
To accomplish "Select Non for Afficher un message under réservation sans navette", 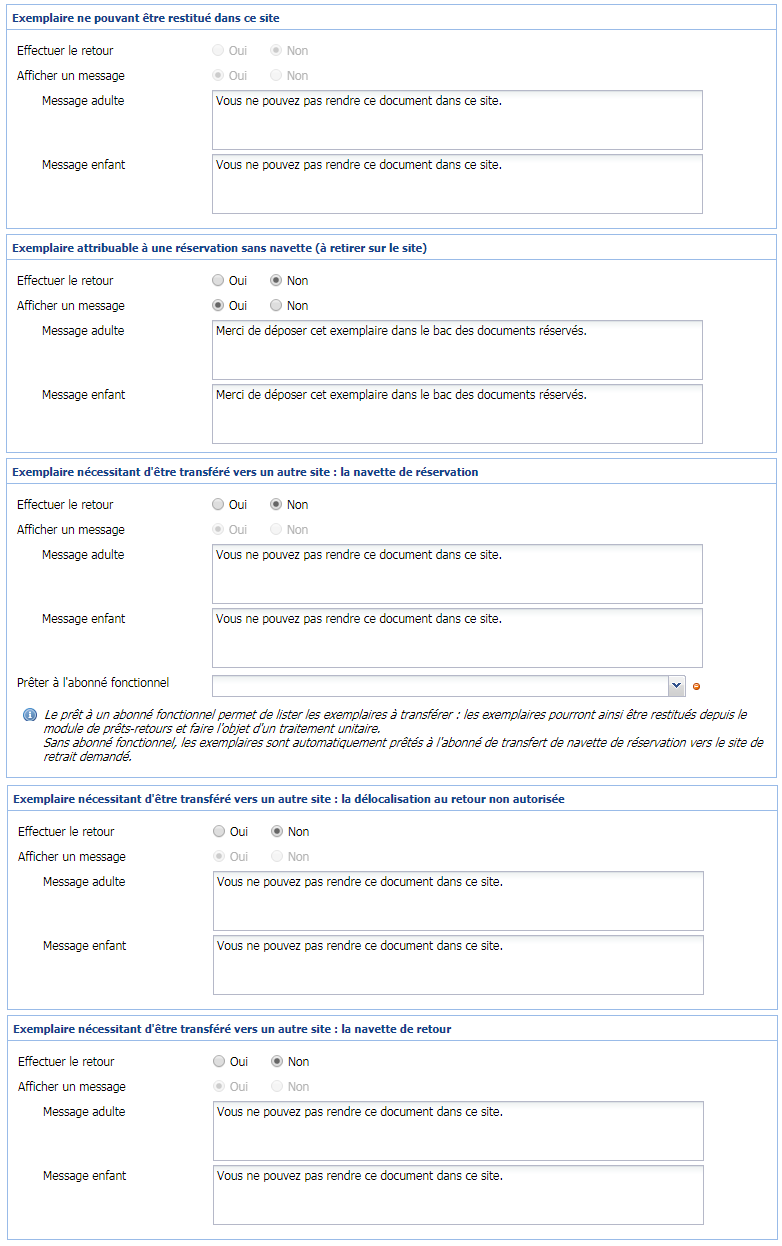I will (276, 305).
